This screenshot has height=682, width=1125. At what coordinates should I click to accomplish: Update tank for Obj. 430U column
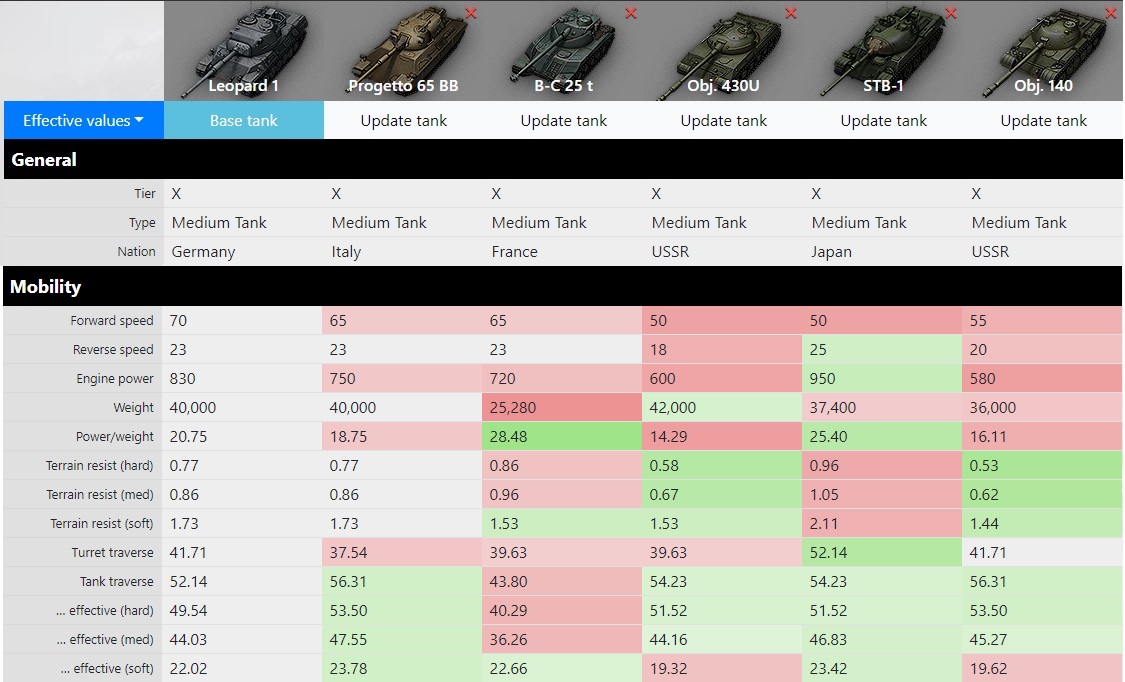click(723, 120)
